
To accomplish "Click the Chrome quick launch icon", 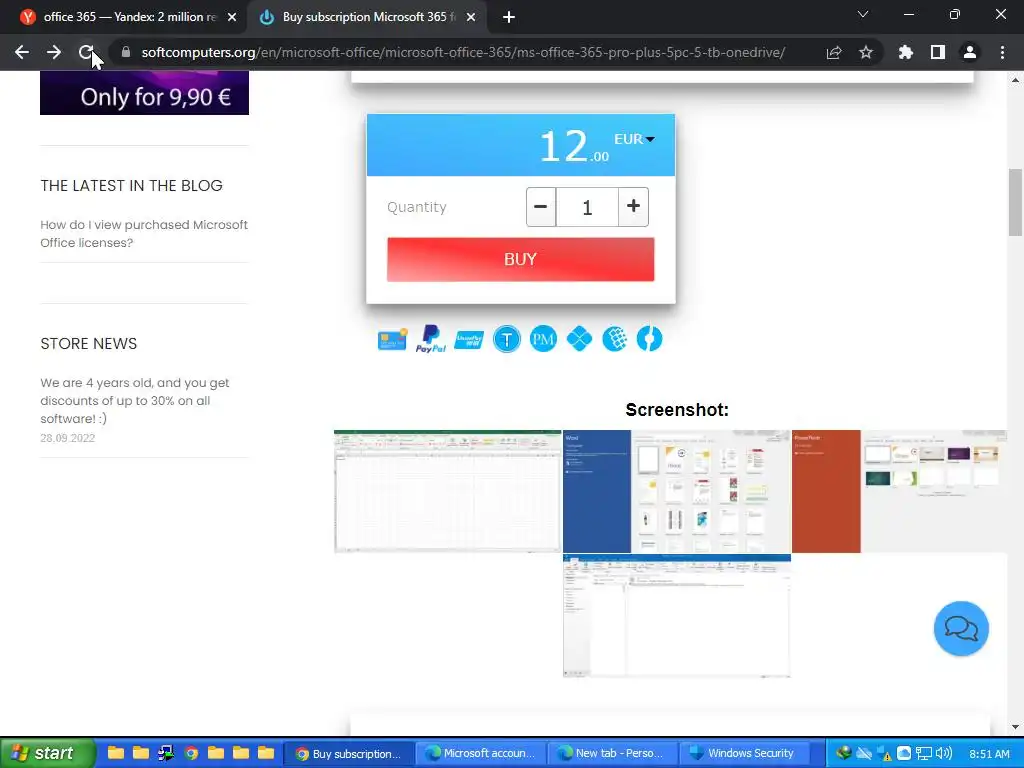I will pos(191,753).
